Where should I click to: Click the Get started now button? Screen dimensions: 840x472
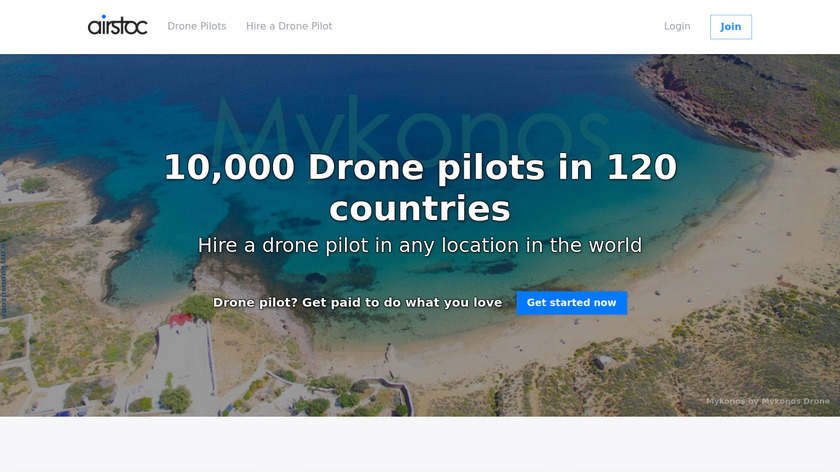click(x=572, y=303)
